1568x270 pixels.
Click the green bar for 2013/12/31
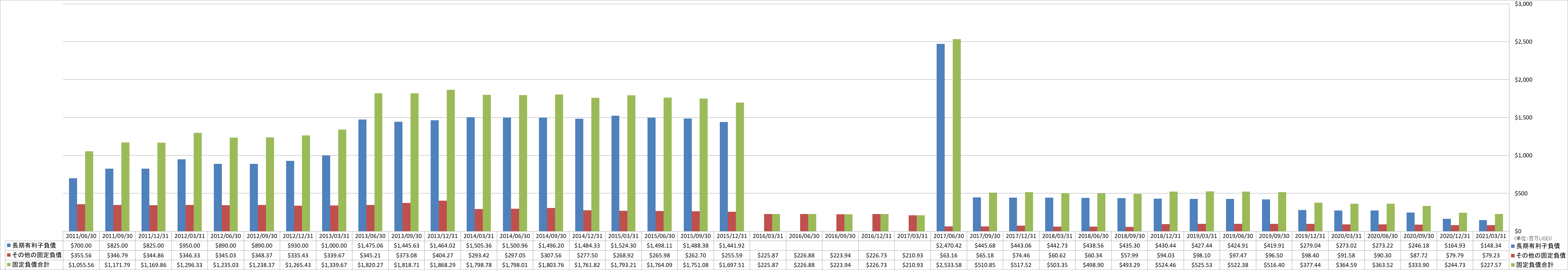pos(451,161)
